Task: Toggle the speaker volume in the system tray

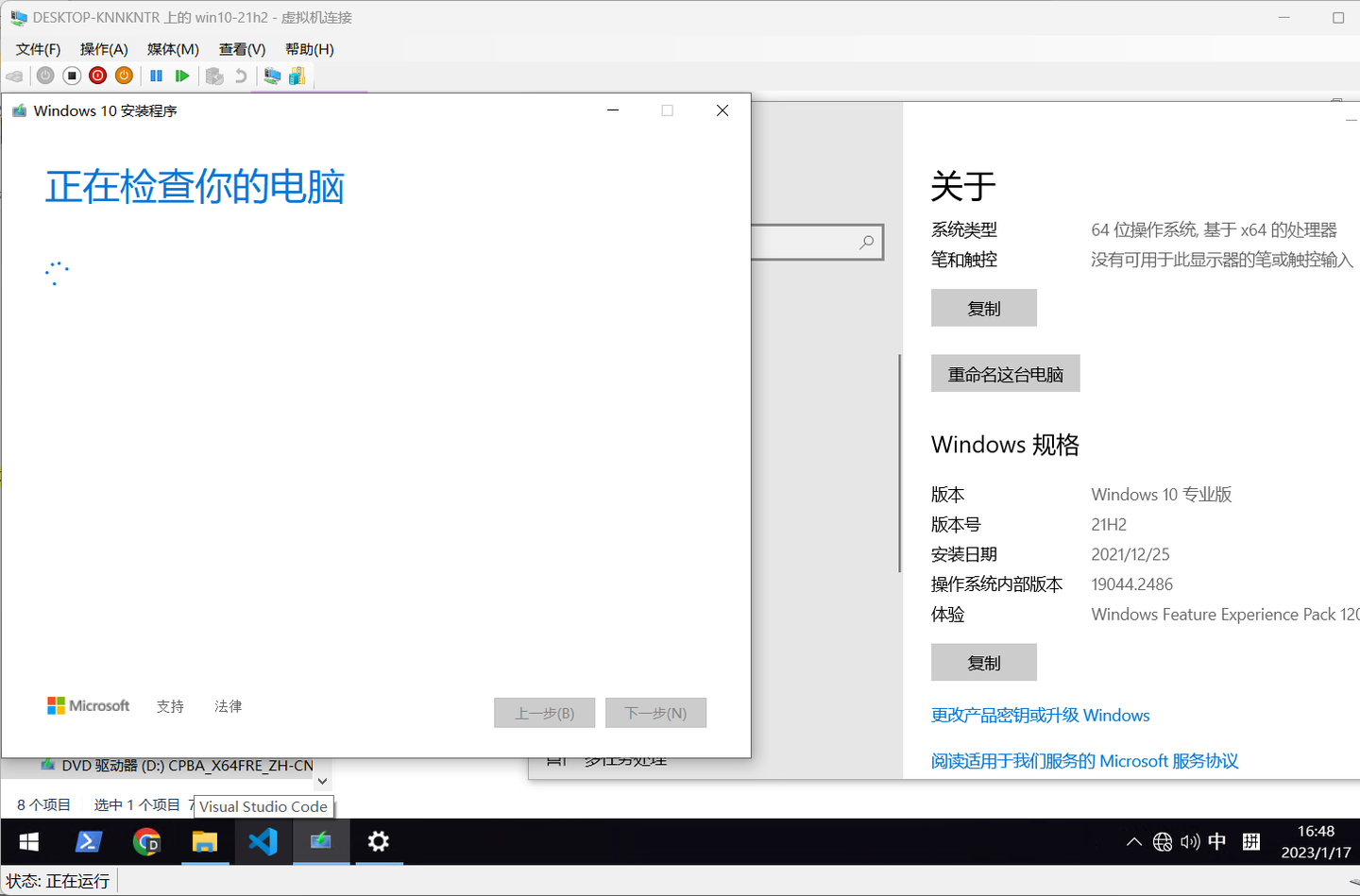Action: coord(1189,841)
